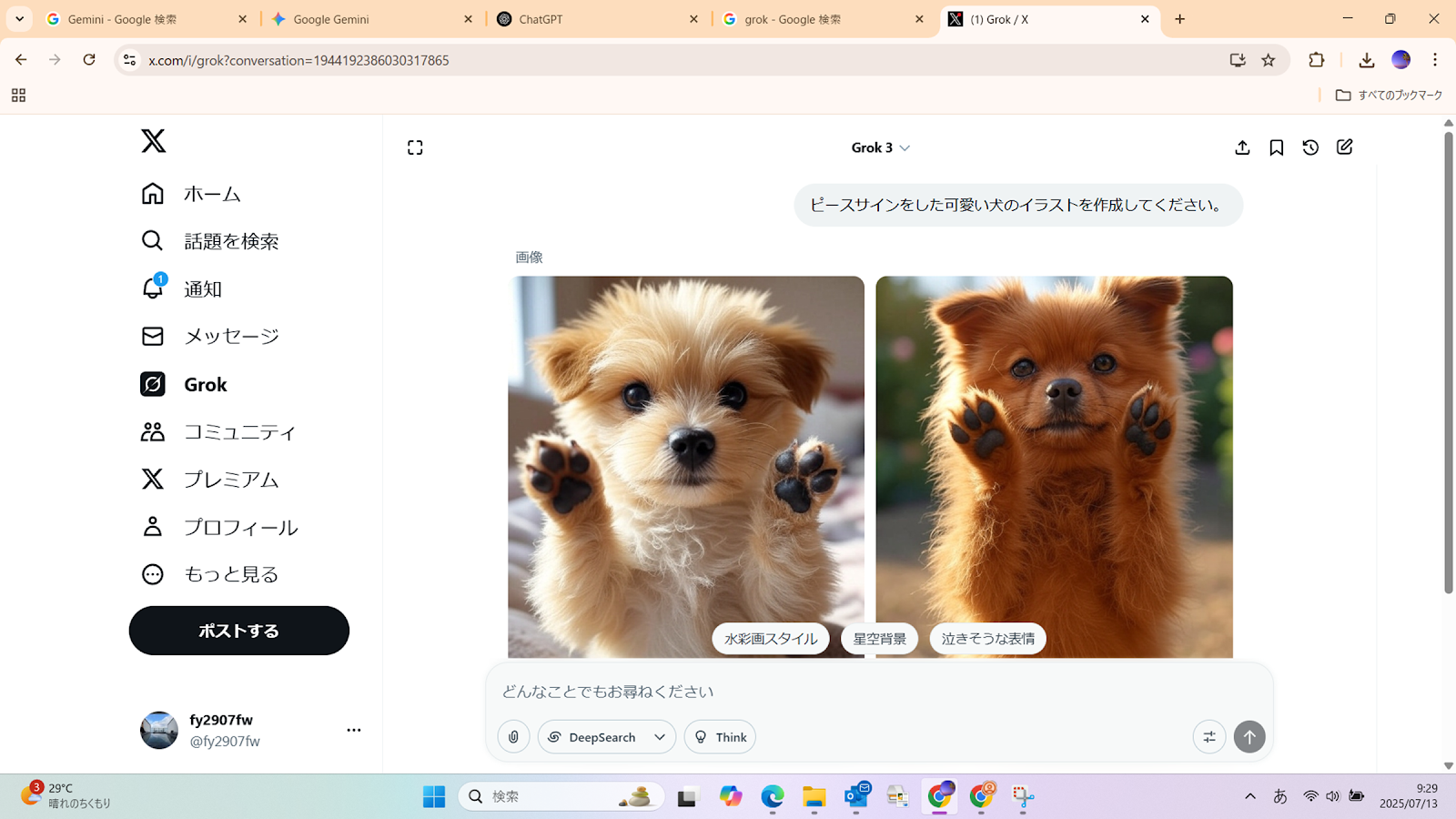The height and width of the screenshot is (819, 1456).
Task: Select the 泣きそうな表情 suggestion chip
Action: (x=988, y=639)
